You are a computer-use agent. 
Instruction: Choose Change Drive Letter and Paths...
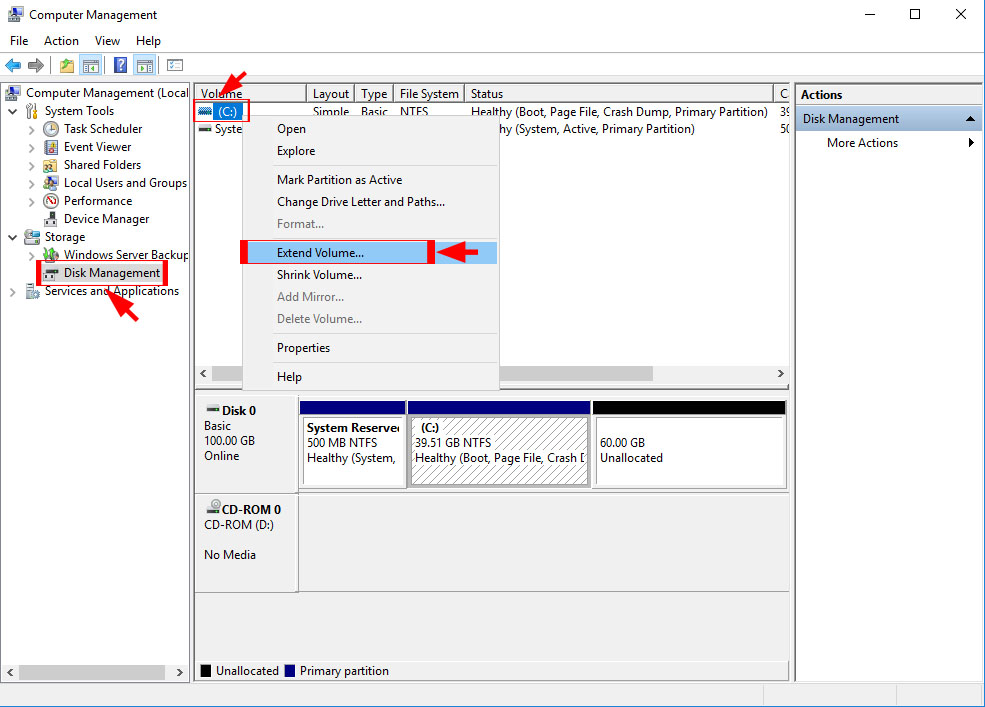click(x=371, y=202)
